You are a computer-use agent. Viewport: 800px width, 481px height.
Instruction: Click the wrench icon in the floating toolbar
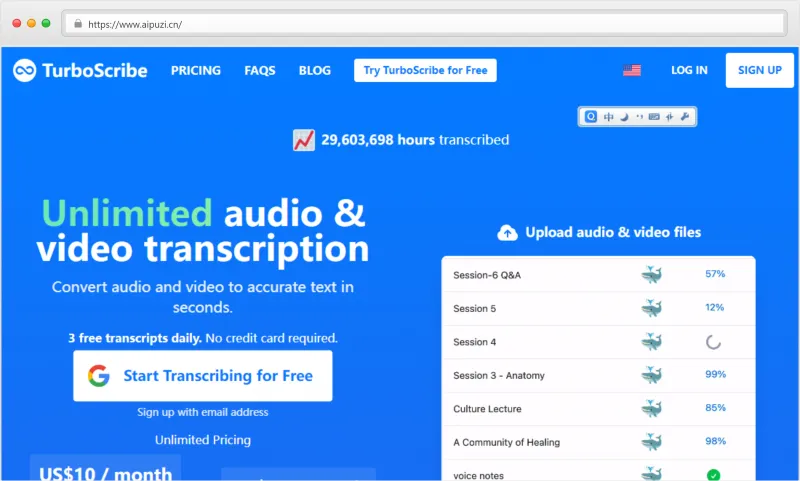tap(685, 117)
